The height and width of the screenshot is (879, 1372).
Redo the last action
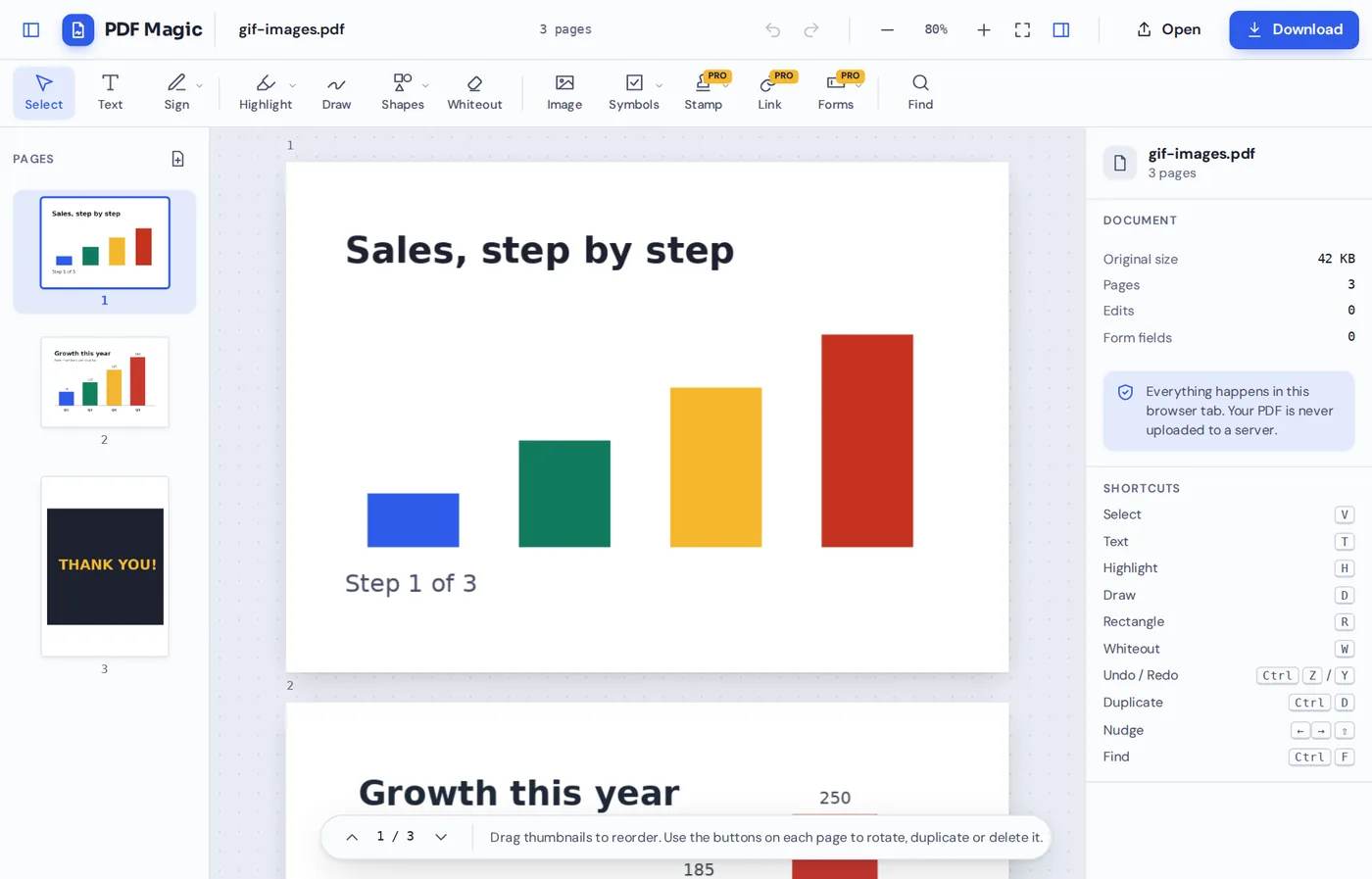point(811,29)
